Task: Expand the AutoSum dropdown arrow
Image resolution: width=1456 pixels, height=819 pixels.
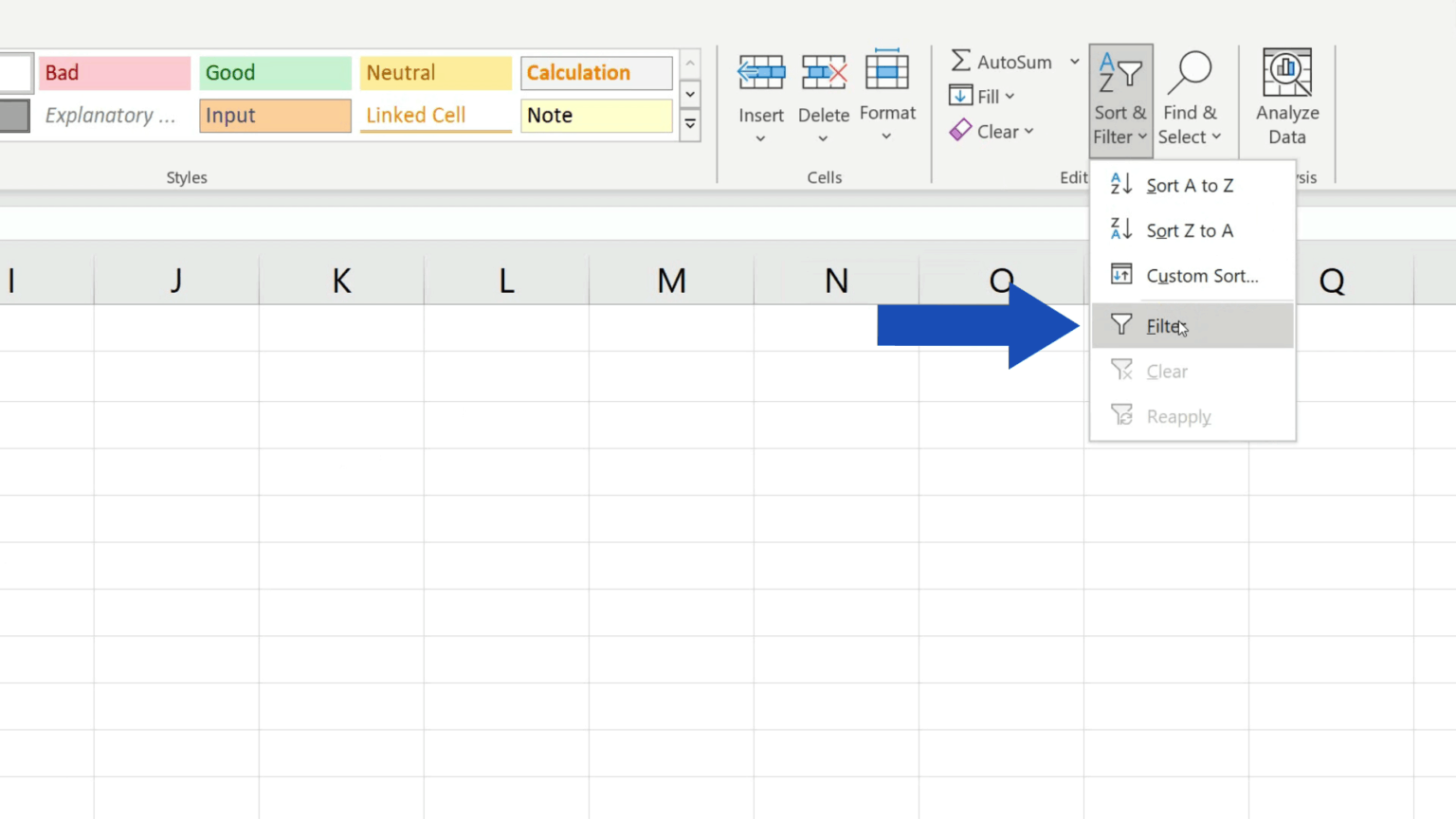Action: [1074, 61]
